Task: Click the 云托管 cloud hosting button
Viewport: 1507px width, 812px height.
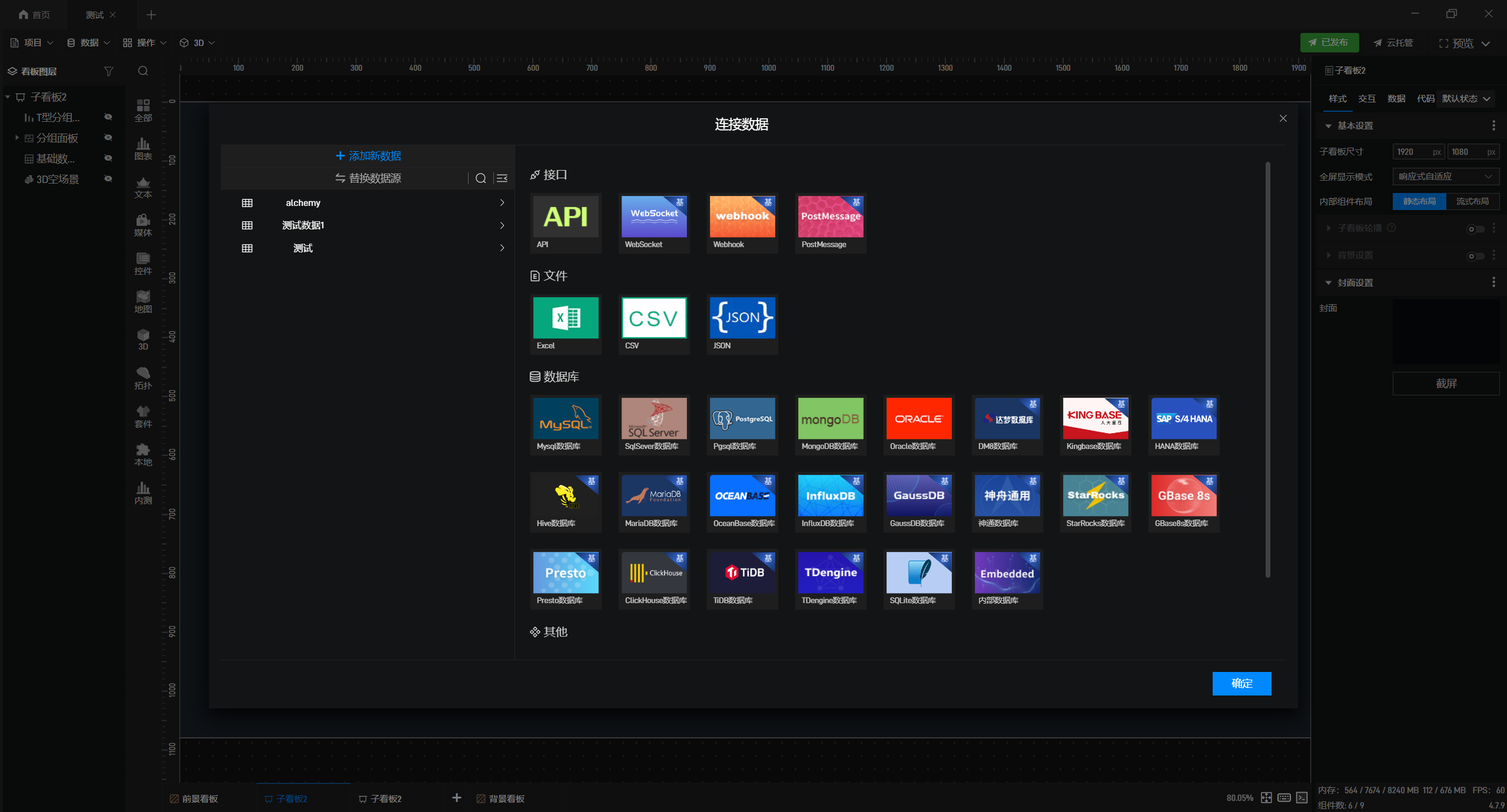Action: tap(1393, 43)
